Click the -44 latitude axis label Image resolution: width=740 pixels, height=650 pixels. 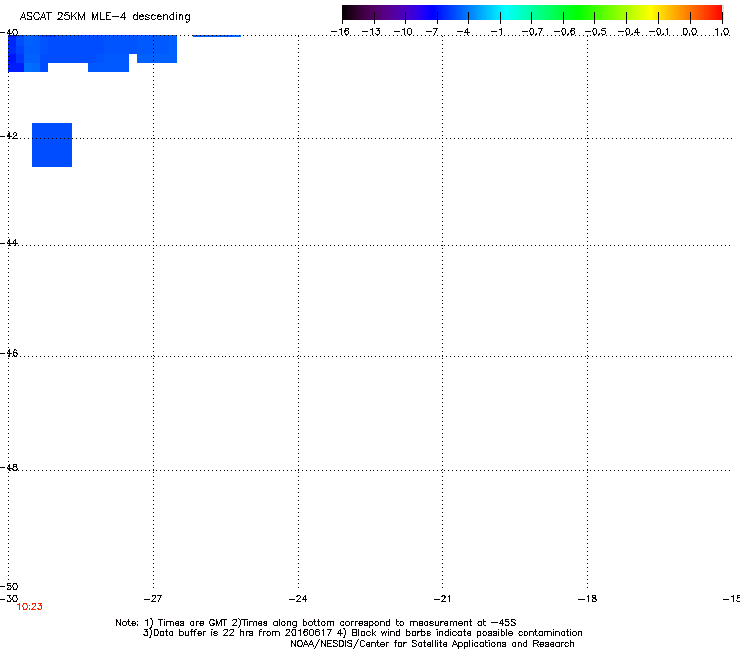[9, 243]
